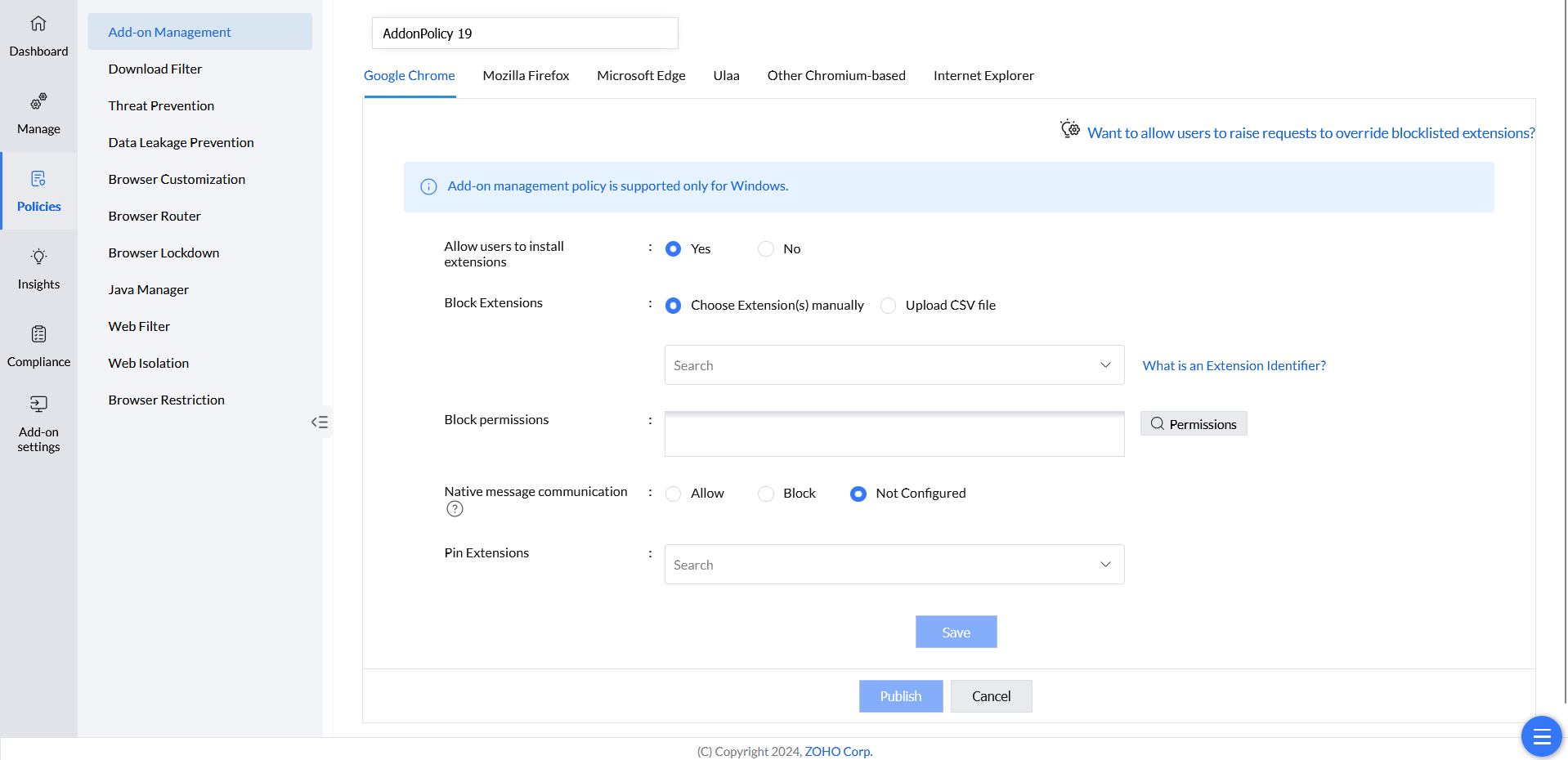Open Browser Lockdown in the policy list
The height and width of the screenshot is (760, 1568).
click(164, 253)
